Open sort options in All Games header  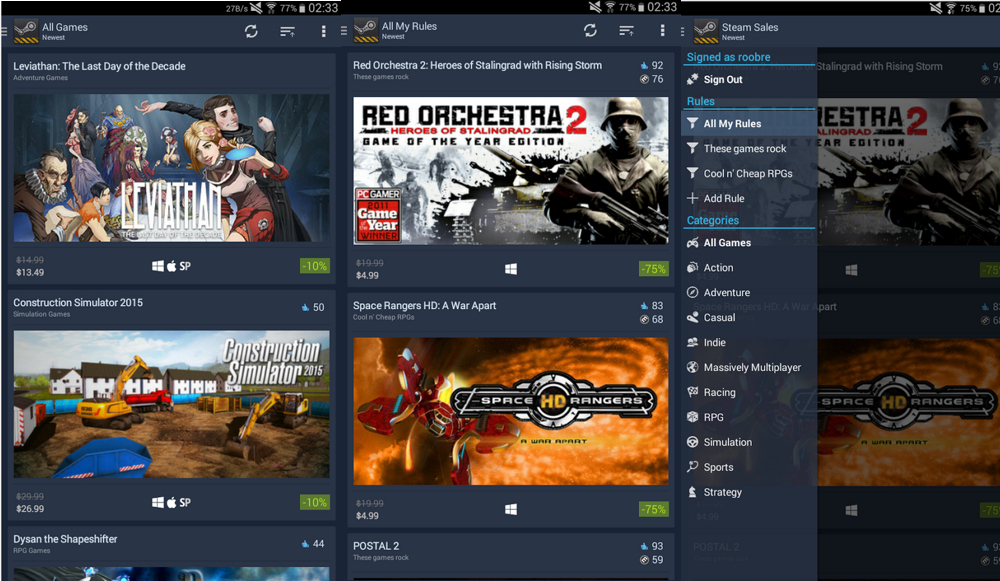287,31
